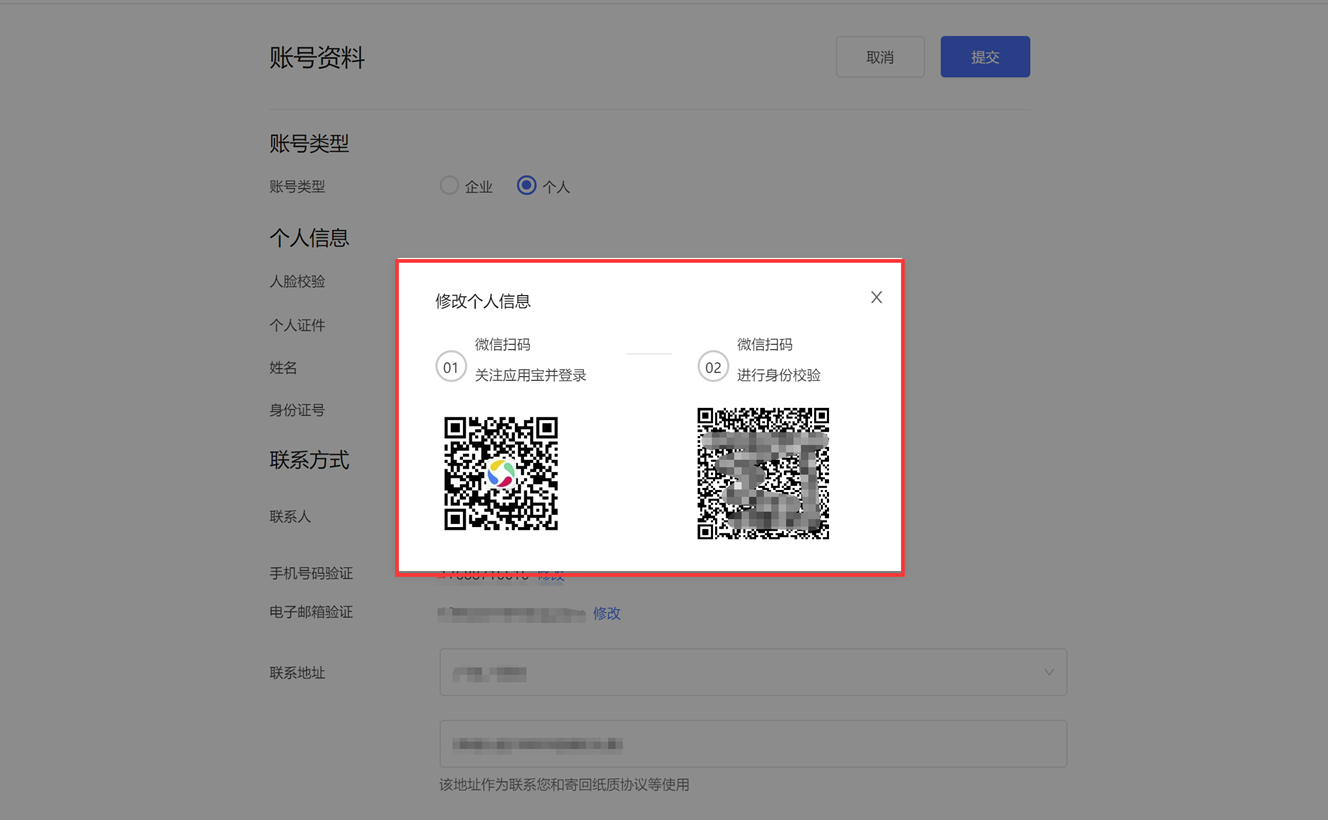Click the 个人信息 section heading
This screenshot has width=1328, height=820.
[309, 238]
